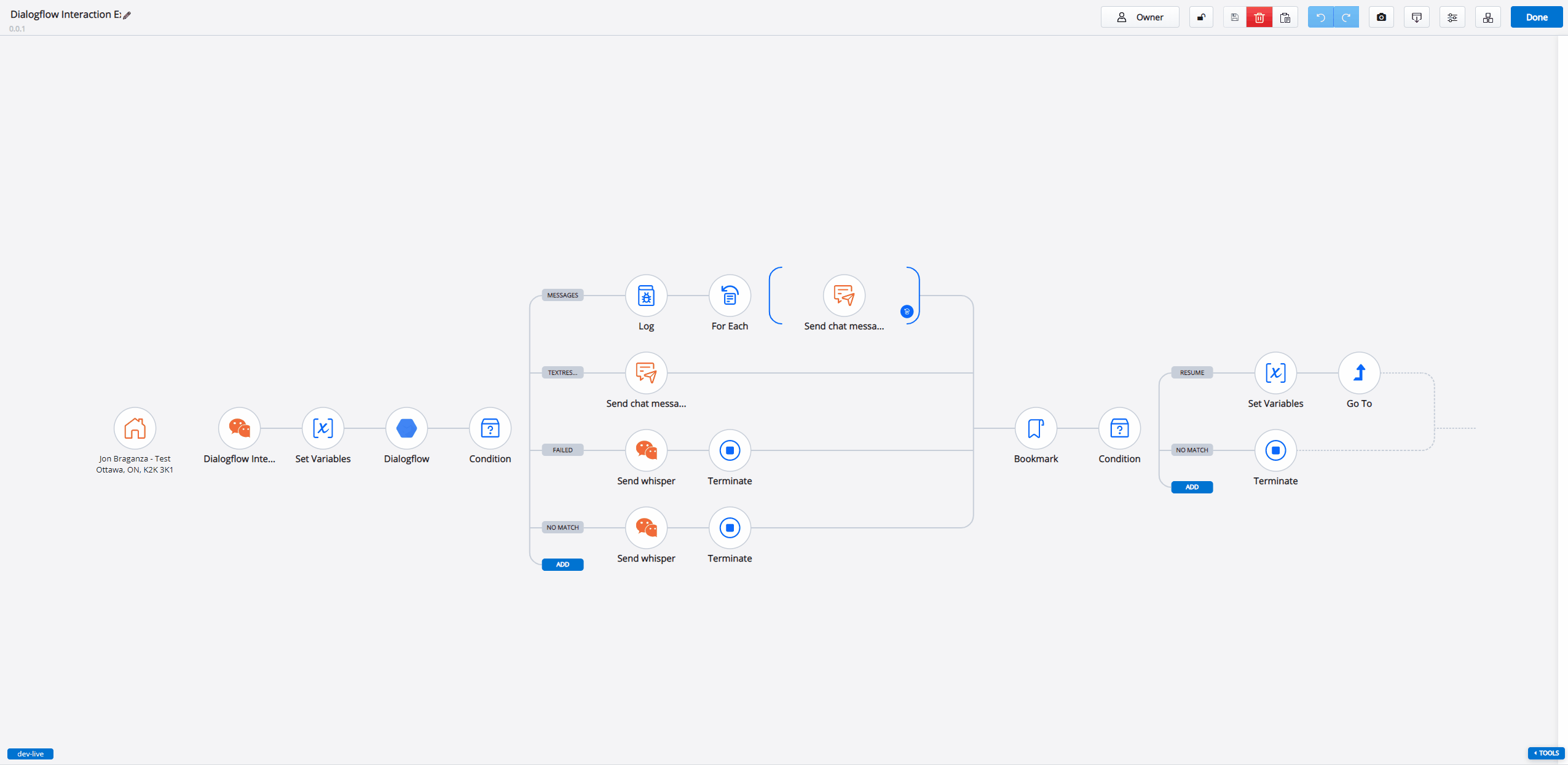Click the Dialogflow Interaction title text
The image size is (1568, 765).
65,14
